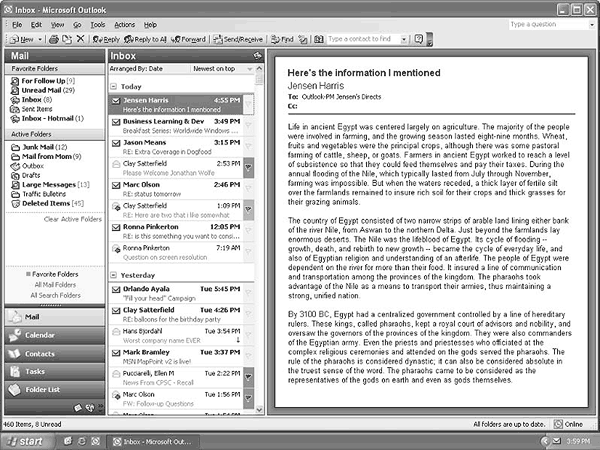Click the Find toolbar button
Viewport: 600px width, 450px height.
coord(282,39)
